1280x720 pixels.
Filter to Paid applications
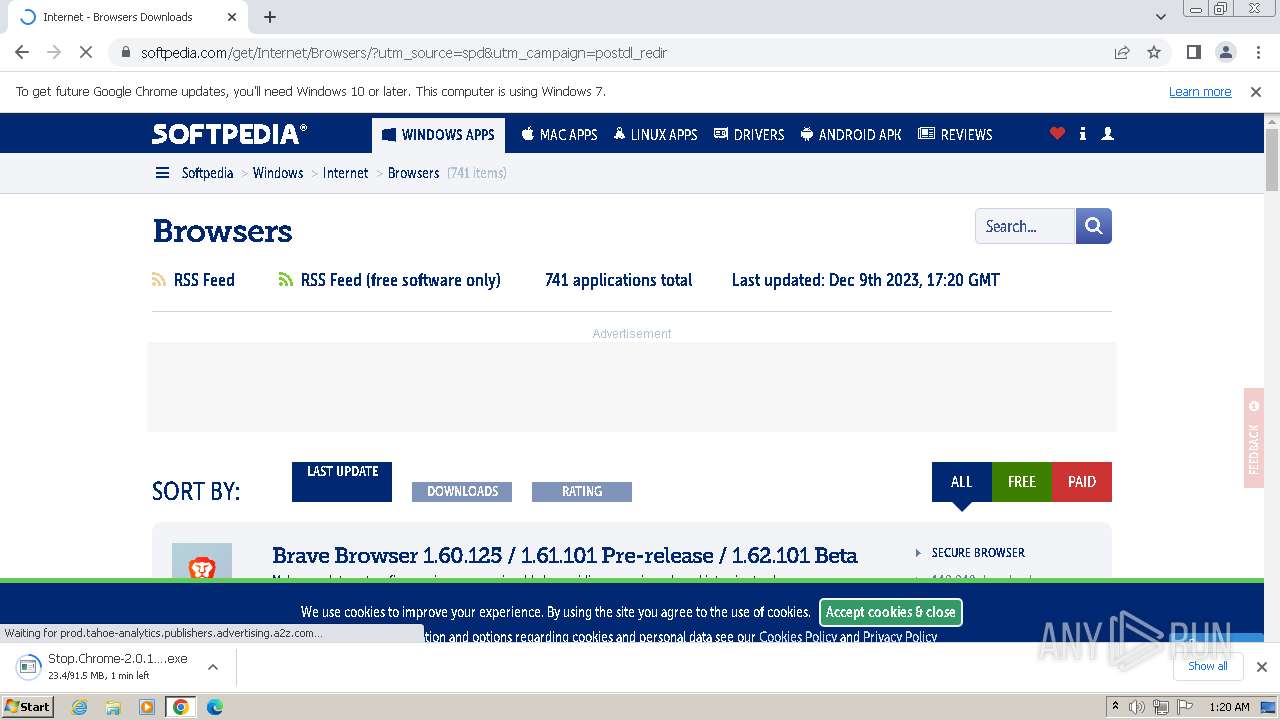[x=1082, y=481]
